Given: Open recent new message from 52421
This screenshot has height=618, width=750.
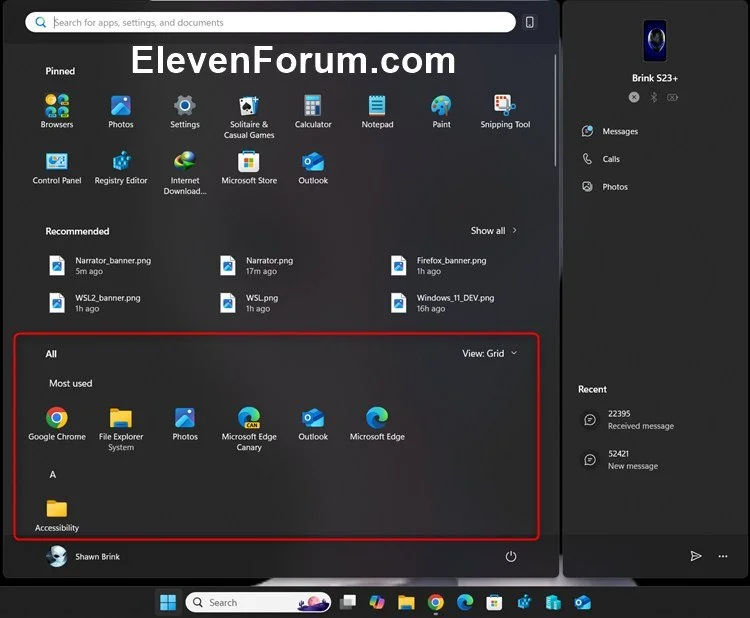Looking at the screenshot, I should click(620, 460).
